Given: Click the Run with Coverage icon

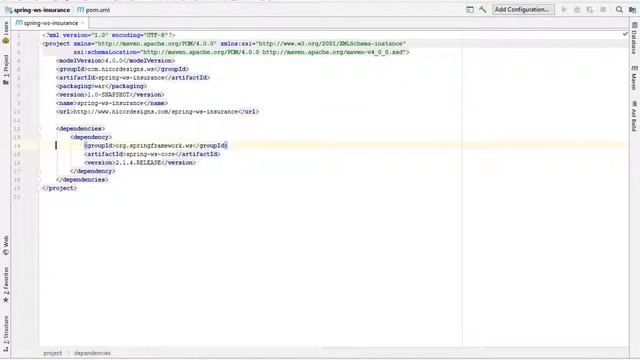Looking at the screenshot, I should coord(590,9).
